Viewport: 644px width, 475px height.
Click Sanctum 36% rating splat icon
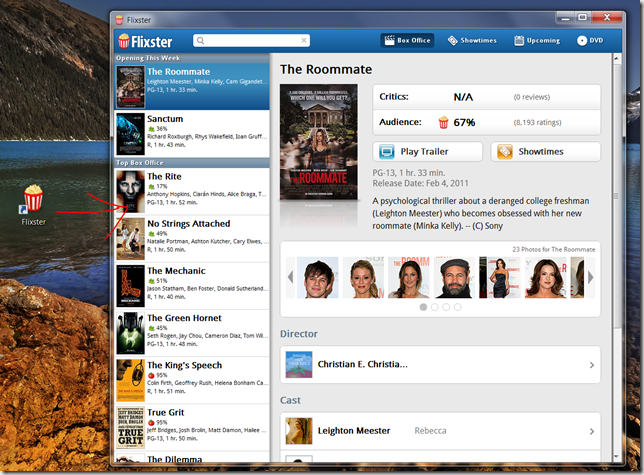(151, 129)
